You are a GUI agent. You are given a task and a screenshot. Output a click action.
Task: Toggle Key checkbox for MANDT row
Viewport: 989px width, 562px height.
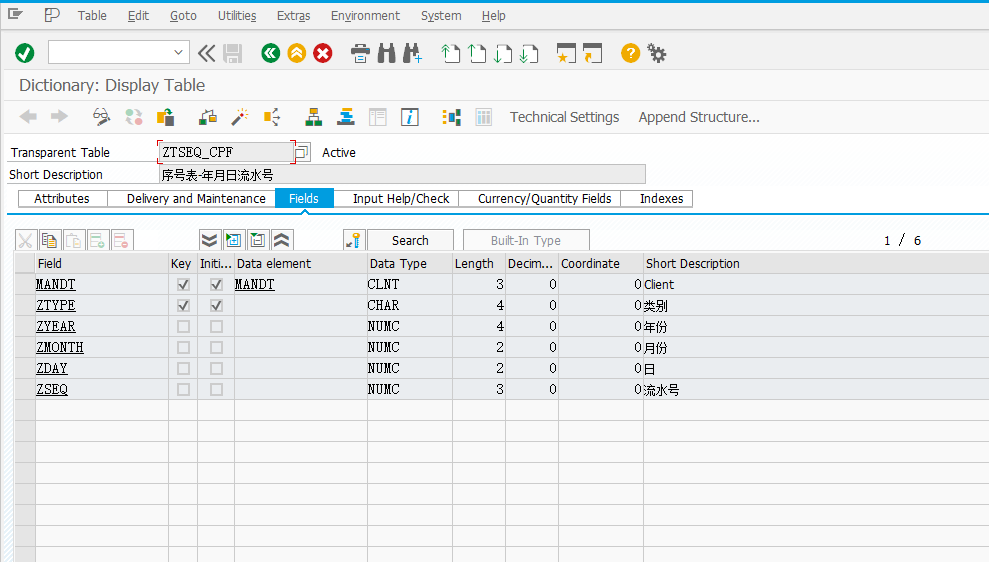(x=184, y=284)
